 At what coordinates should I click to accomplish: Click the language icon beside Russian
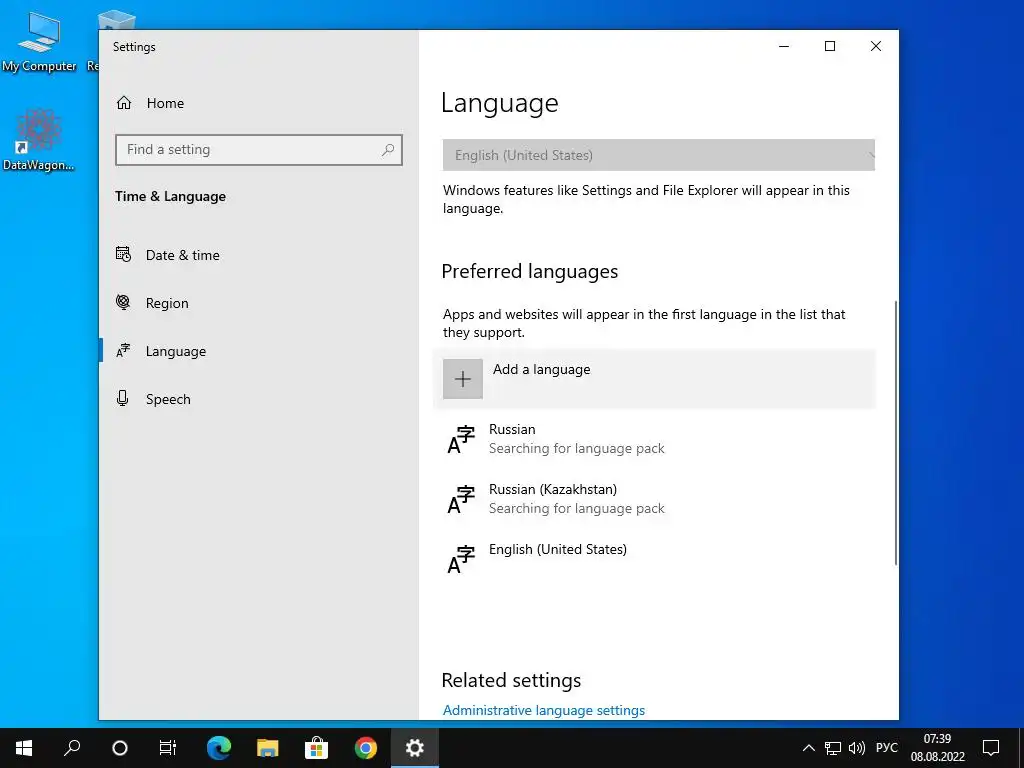click(x=461, y=439)
